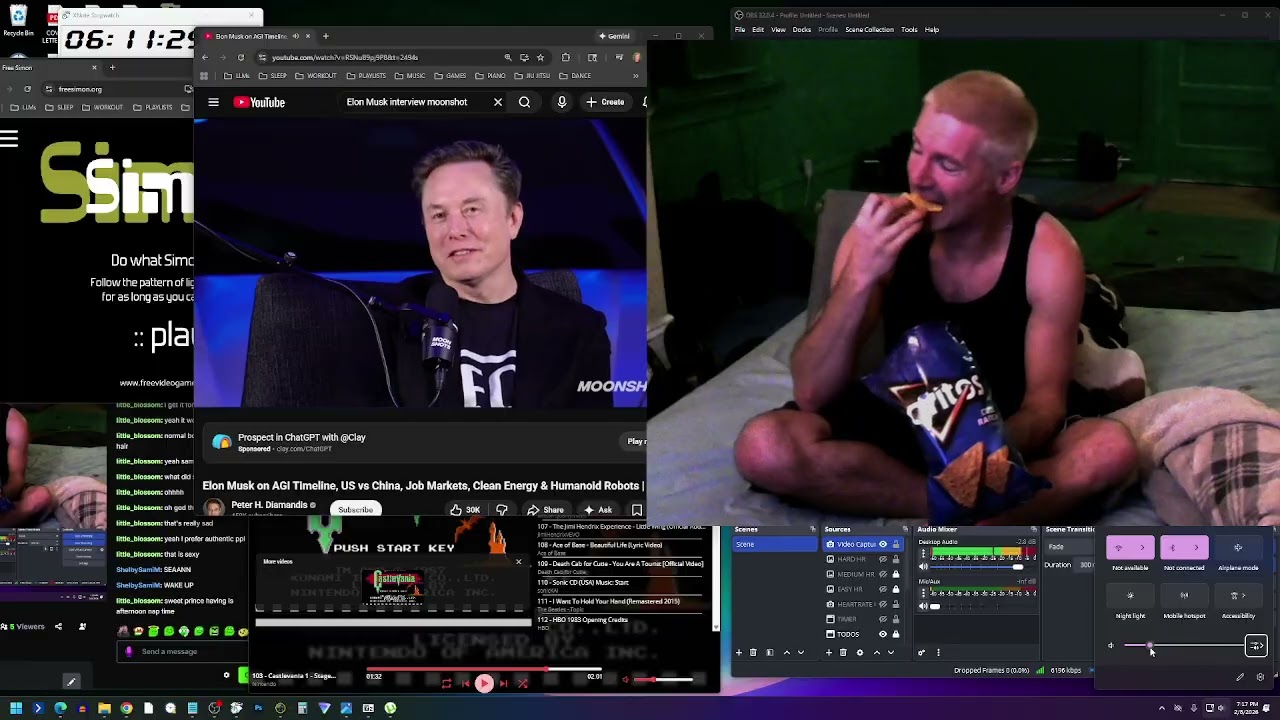
Task: Open OBS Docks menu
Action: coord(802,30)
